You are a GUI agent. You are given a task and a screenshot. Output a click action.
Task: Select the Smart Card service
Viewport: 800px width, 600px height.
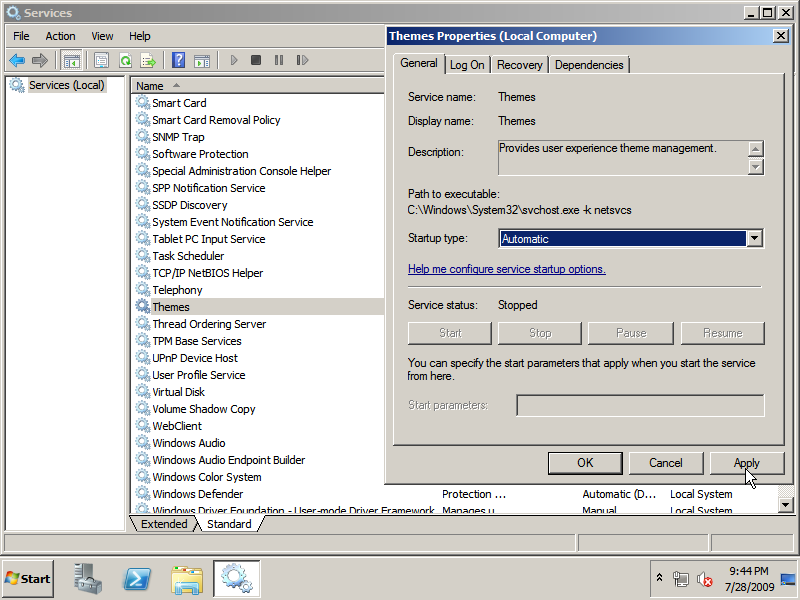click(179, 103)
